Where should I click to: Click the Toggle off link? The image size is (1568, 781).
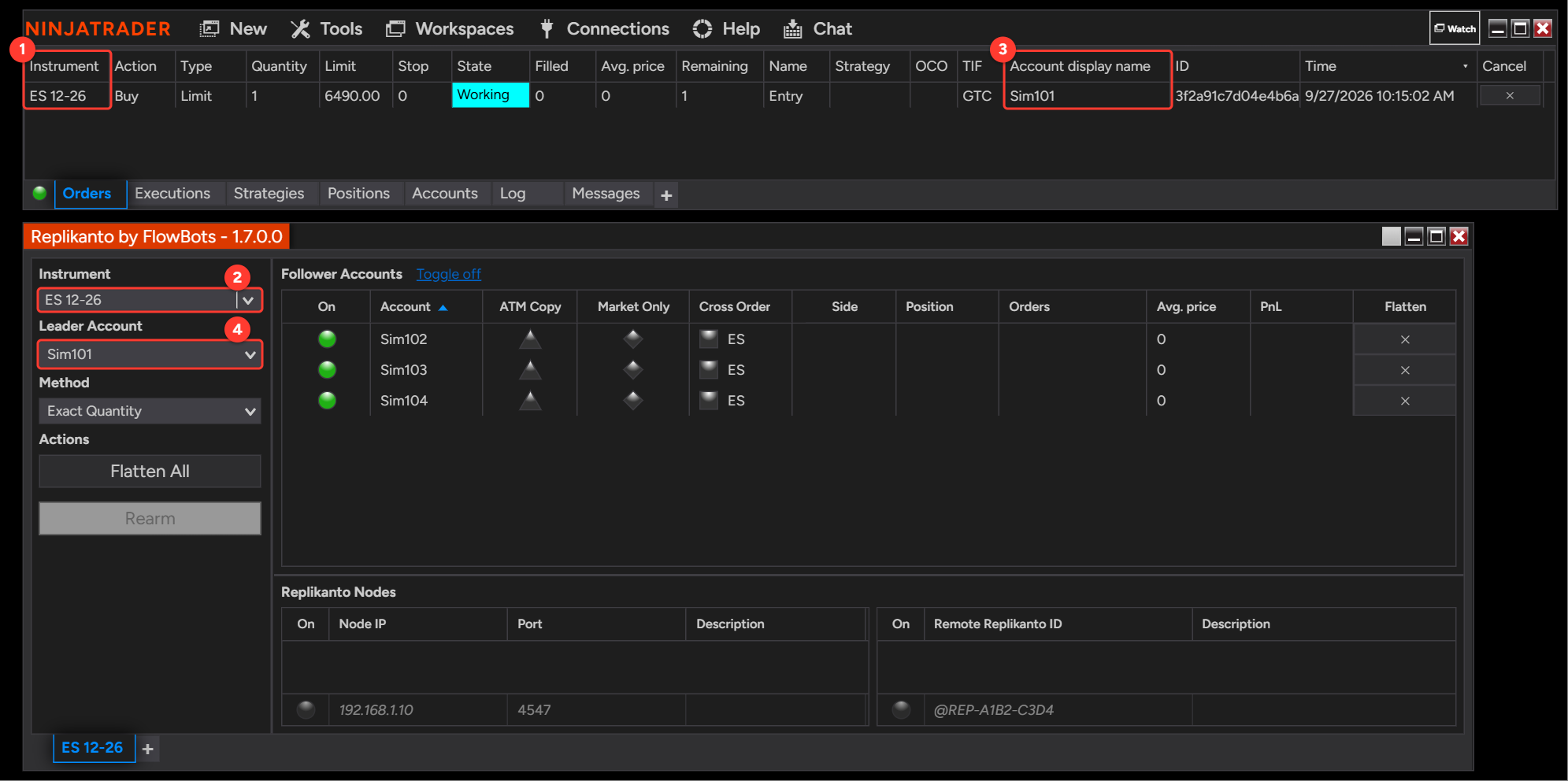(448, 274)
